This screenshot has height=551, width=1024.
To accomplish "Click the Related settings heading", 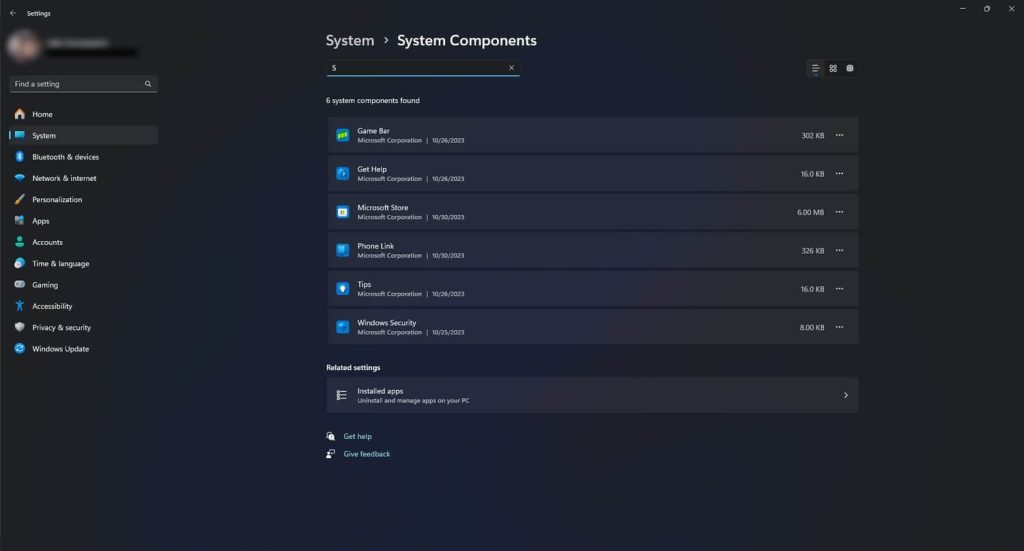I will (353, 368).
